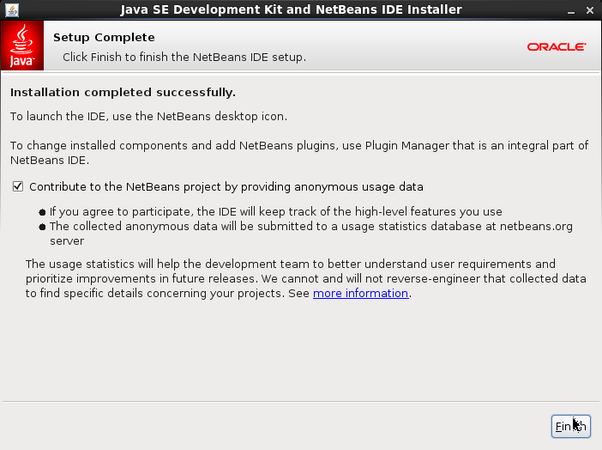
Task: Uncheck the anonymous usage data checkbox
Action: click(17, 187)
